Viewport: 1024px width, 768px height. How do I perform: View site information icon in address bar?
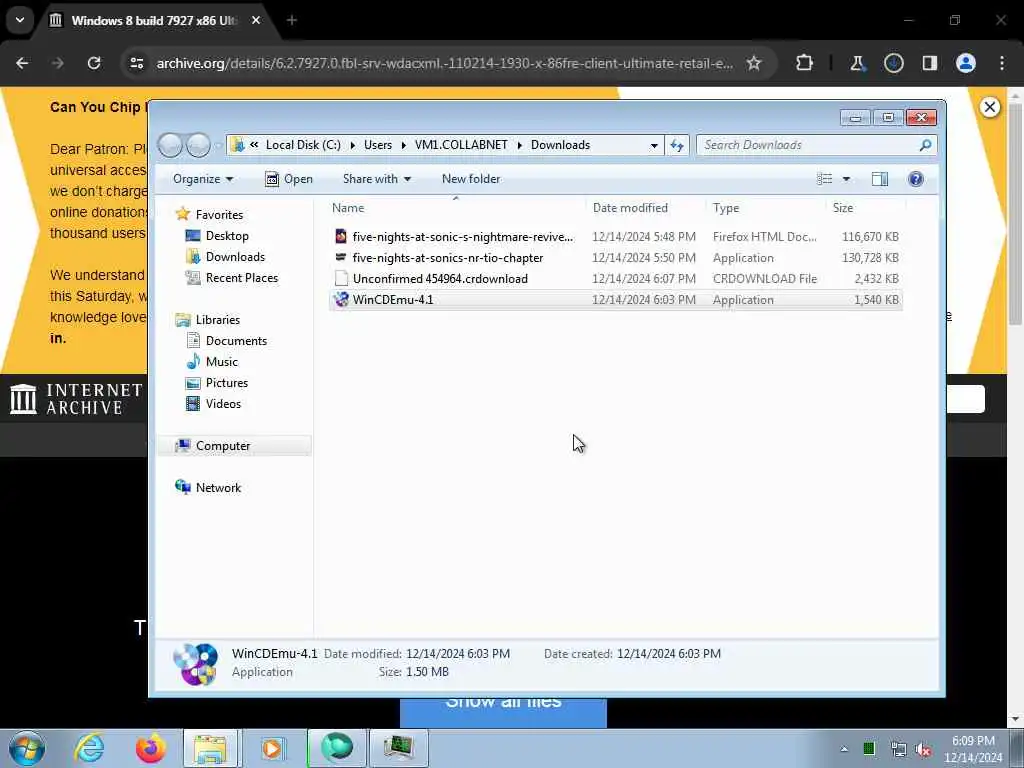click(136, 63)
